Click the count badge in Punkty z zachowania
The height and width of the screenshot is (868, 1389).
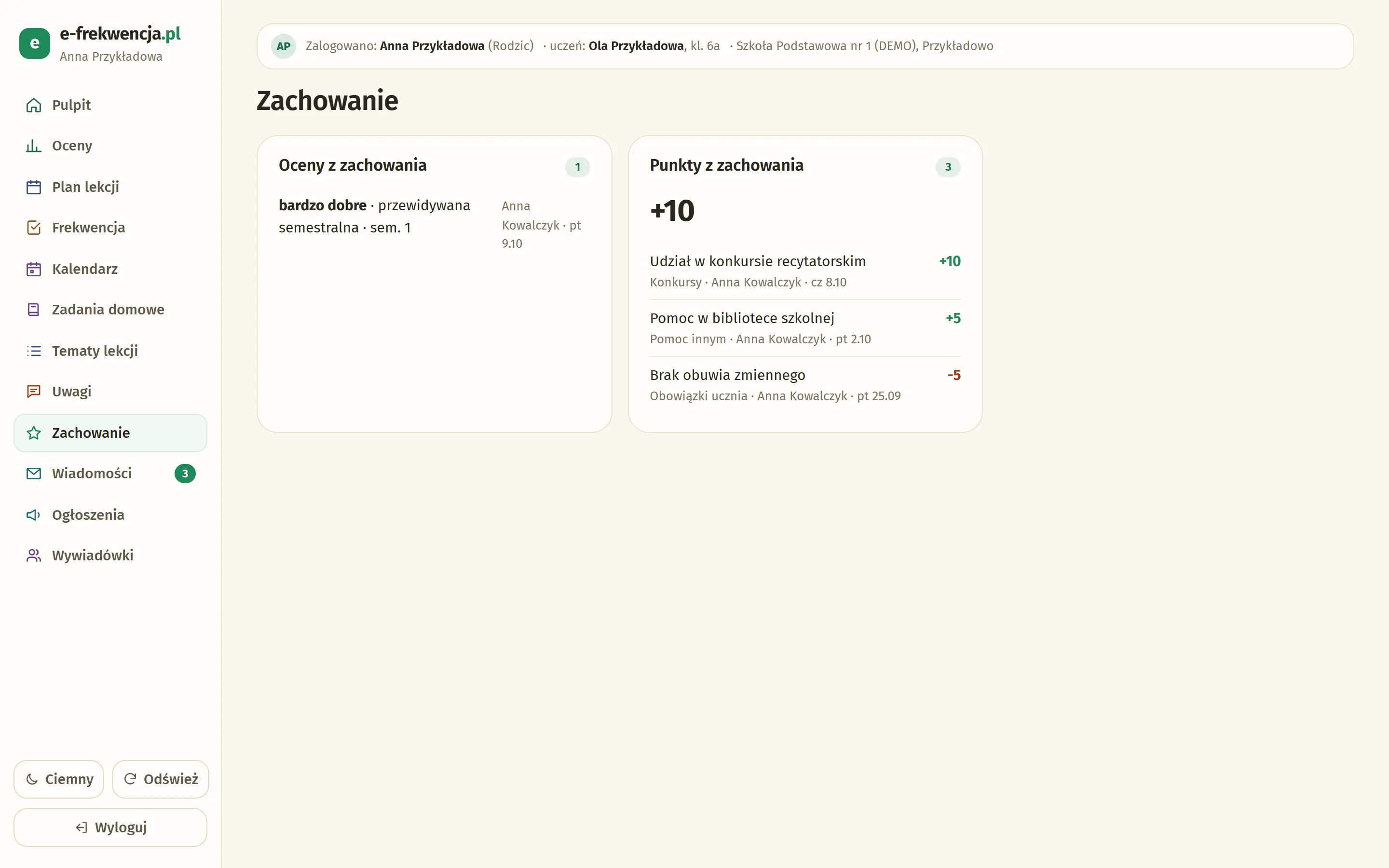pyautogui.click(x=948, y=167)
